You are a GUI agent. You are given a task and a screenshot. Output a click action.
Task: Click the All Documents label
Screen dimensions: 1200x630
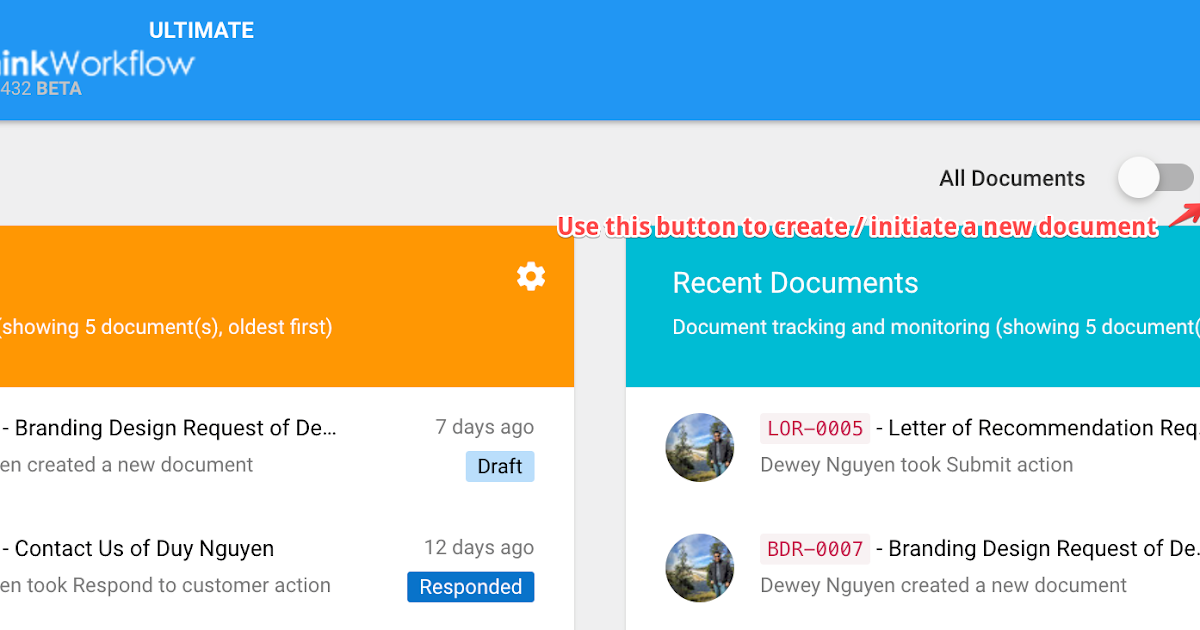tap(1011, 178)
